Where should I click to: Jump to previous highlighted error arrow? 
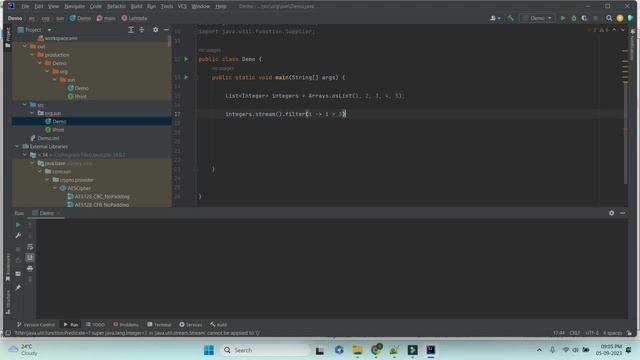614,30
